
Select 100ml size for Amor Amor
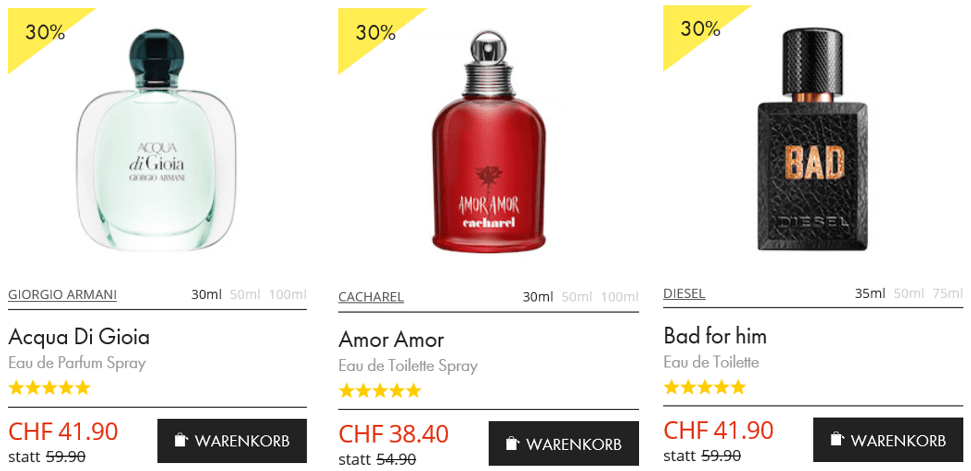coord(620,297)
